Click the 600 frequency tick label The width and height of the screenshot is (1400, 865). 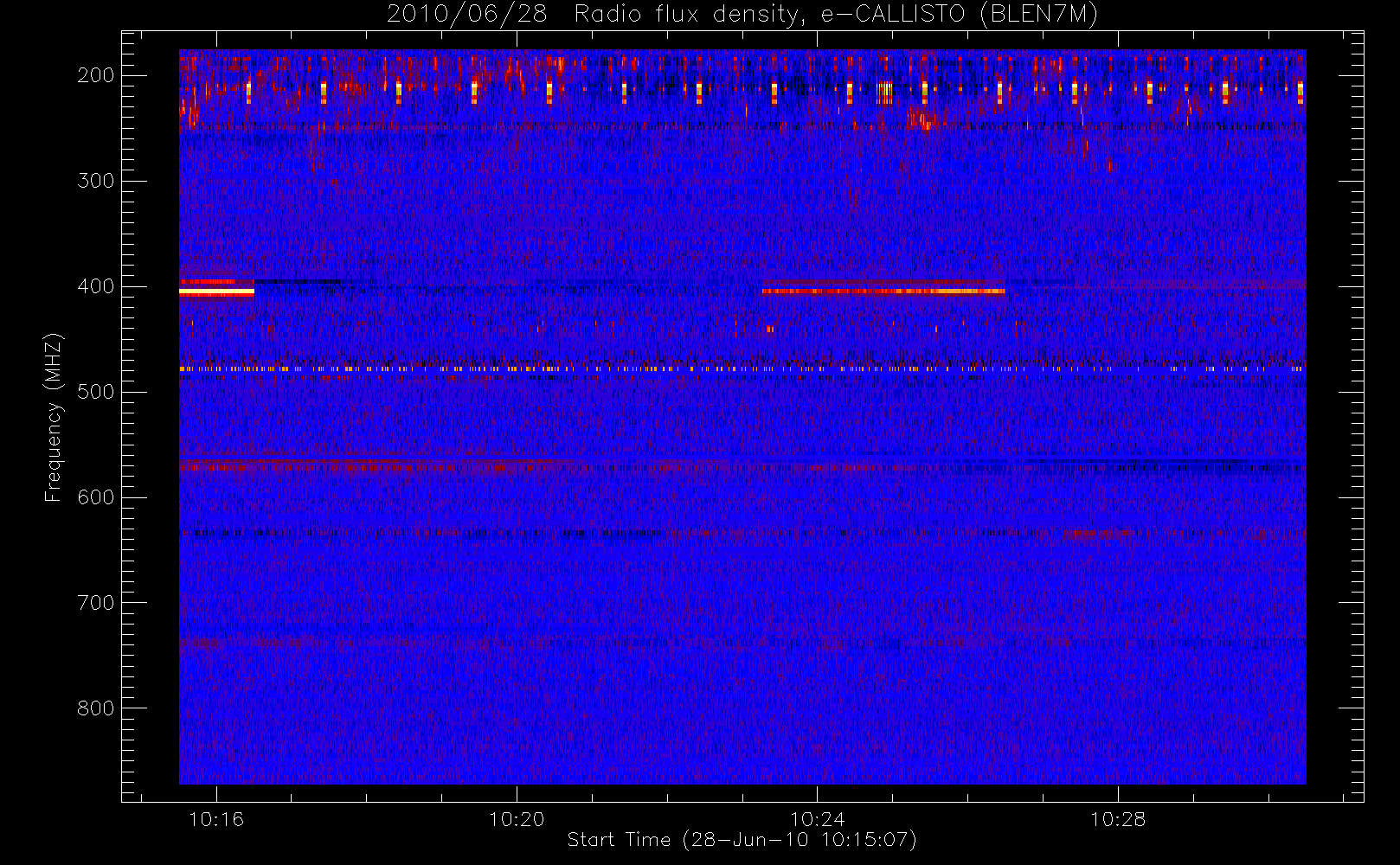pyautogui.click(x=96, y=497)
